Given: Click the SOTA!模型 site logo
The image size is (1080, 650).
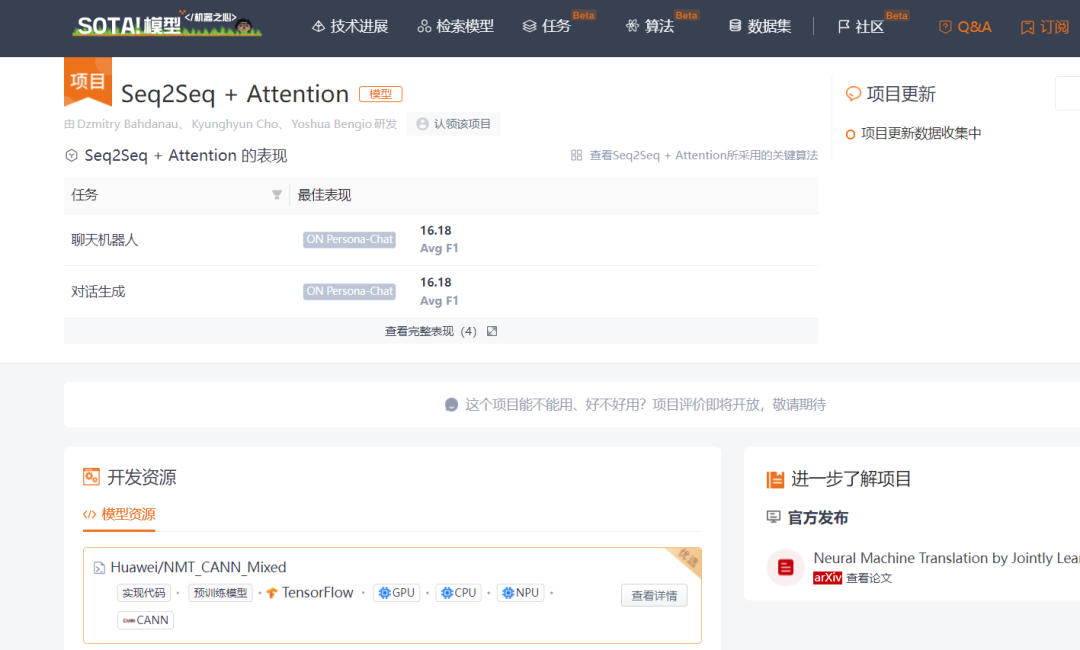Looking at the screenshot, I should point(166,27).
